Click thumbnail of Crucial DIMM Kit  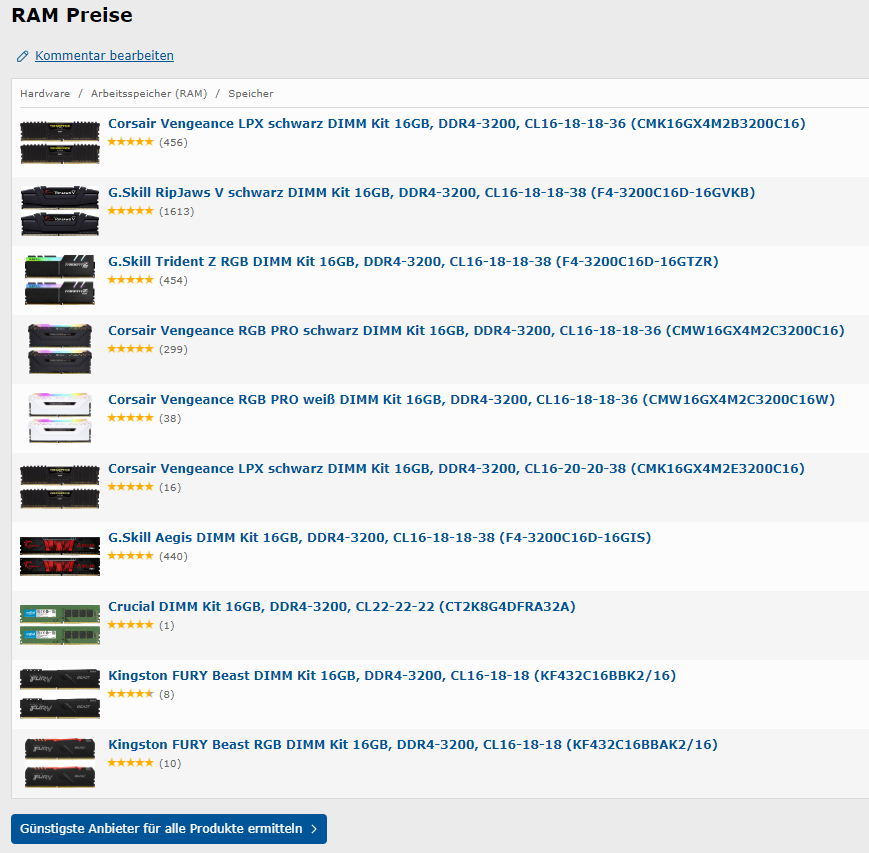pos(60,625)
